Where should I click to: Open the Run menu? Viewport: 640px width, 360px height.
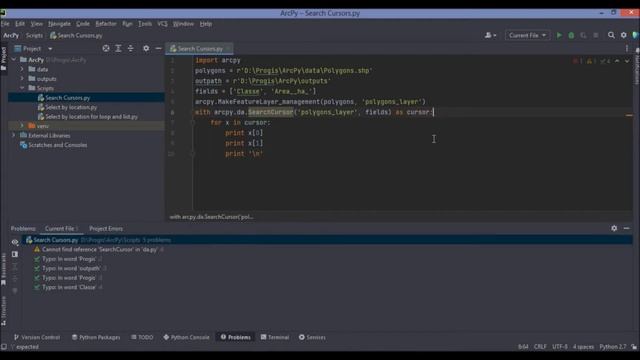click(x=127, y=24)
